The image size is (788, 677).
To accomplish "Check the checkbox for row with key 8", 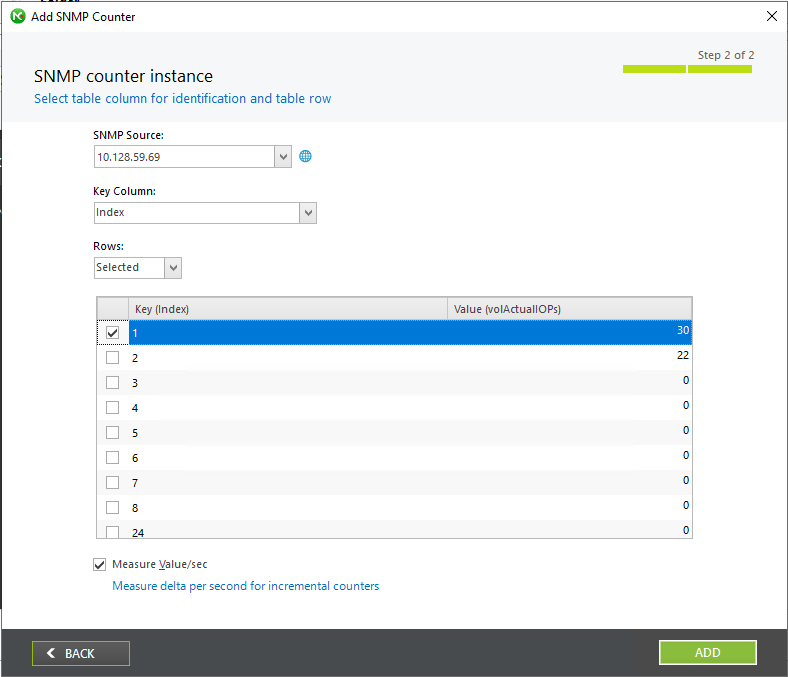I will [x=113, y=507].
